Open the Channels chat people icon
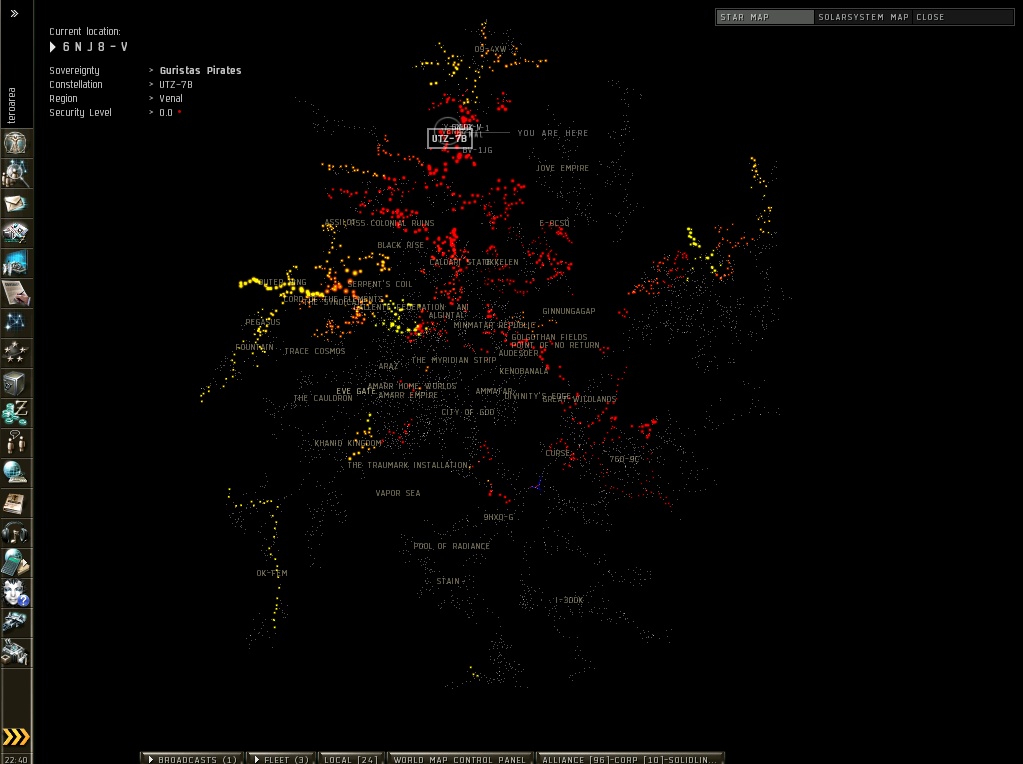 (x=16, y=443)
